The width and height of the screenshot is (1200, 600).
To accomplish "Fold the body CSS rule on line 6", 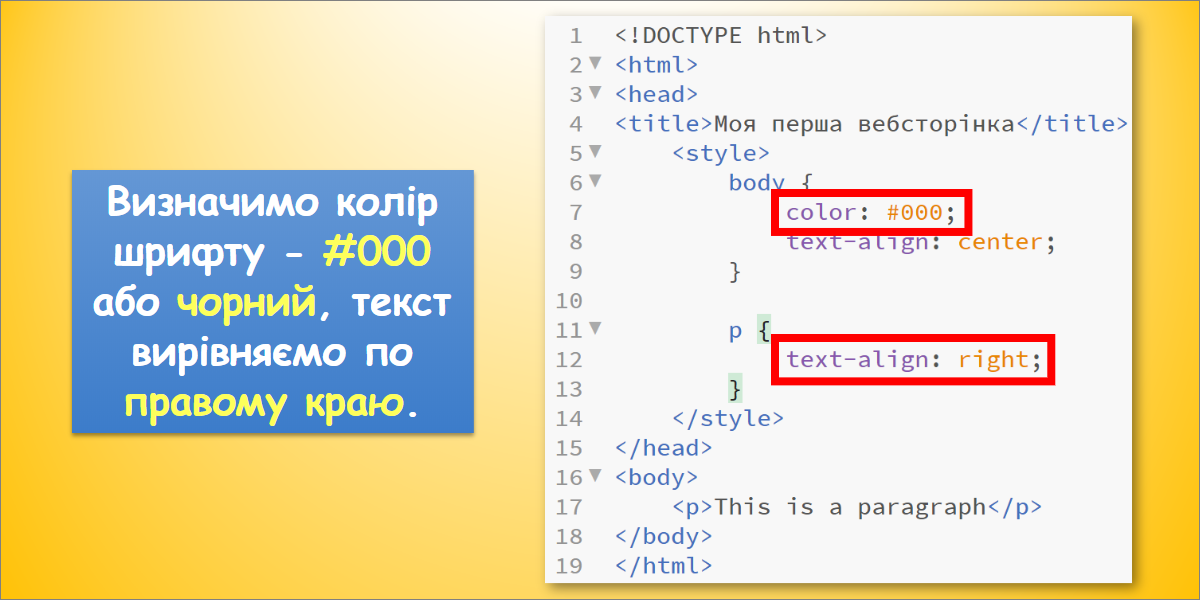I will pos(596,181).
